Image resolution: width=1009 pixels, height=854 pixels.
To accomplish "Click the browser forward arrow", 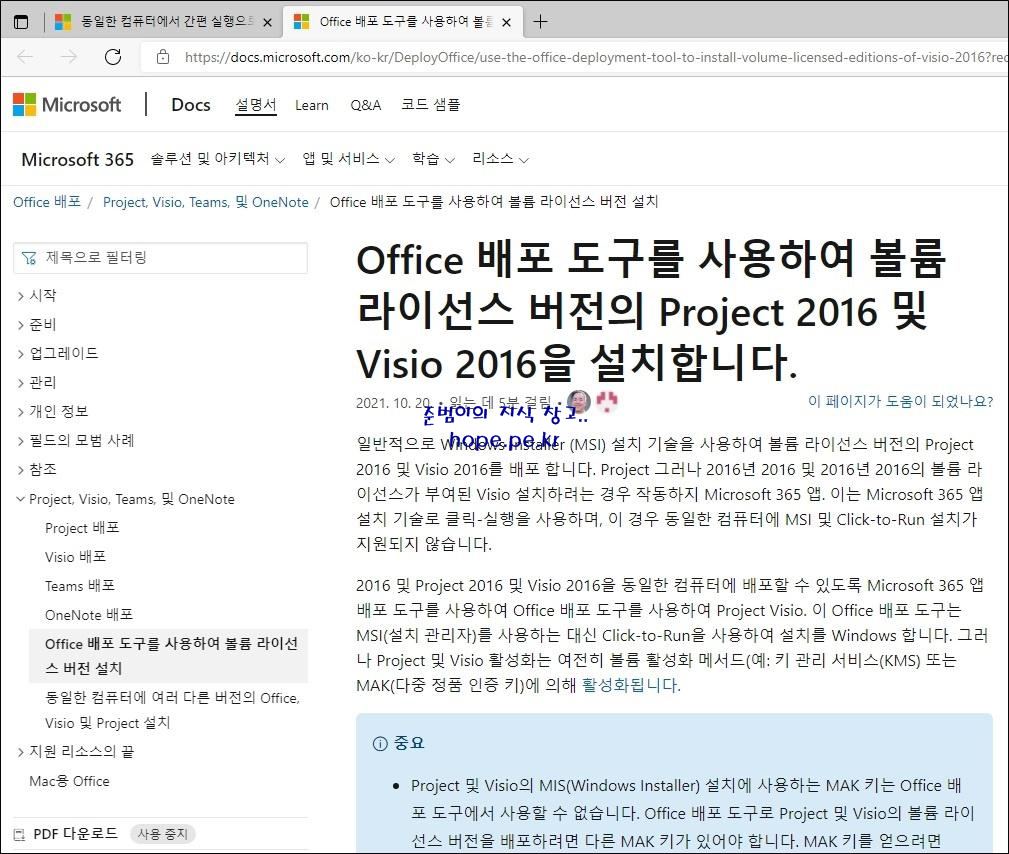I will (69, 57).
